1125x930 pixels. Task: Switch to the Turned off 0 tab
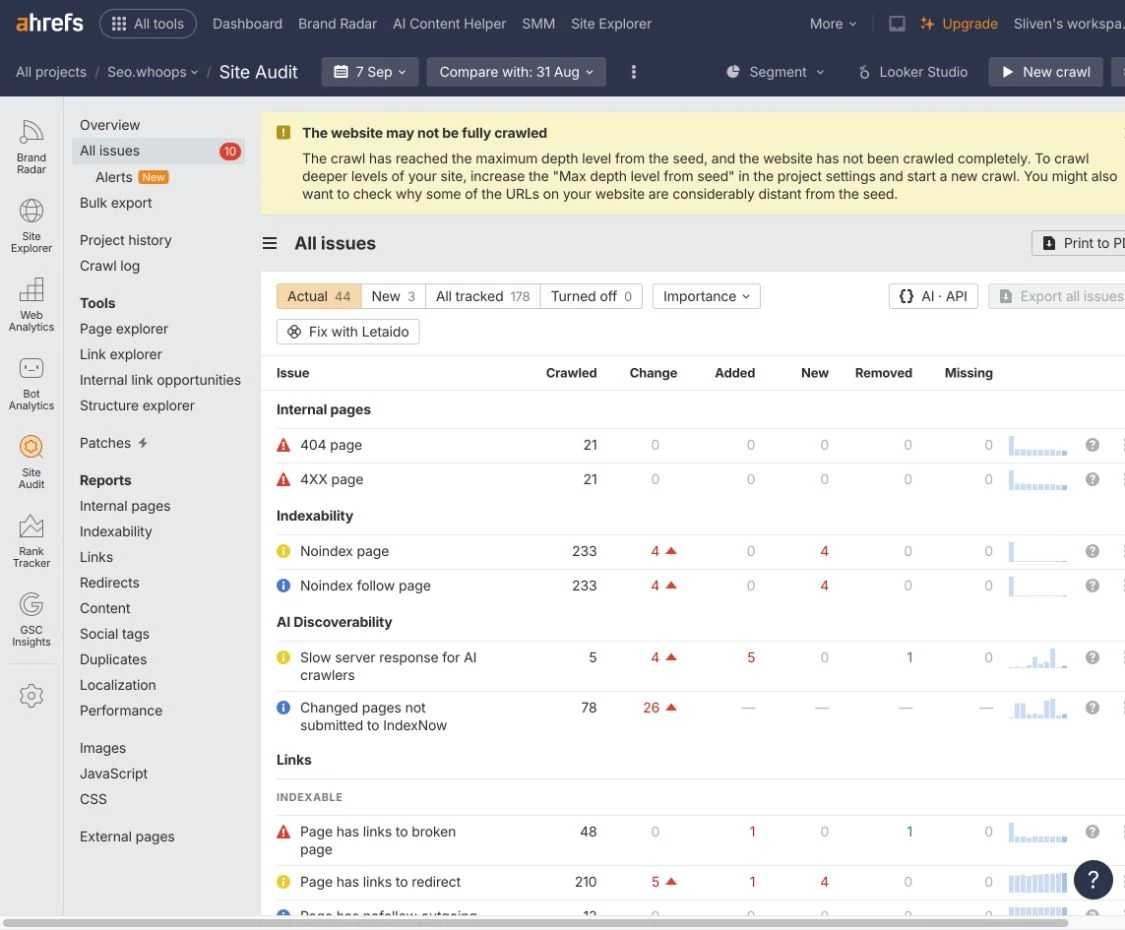coord(591,296)
